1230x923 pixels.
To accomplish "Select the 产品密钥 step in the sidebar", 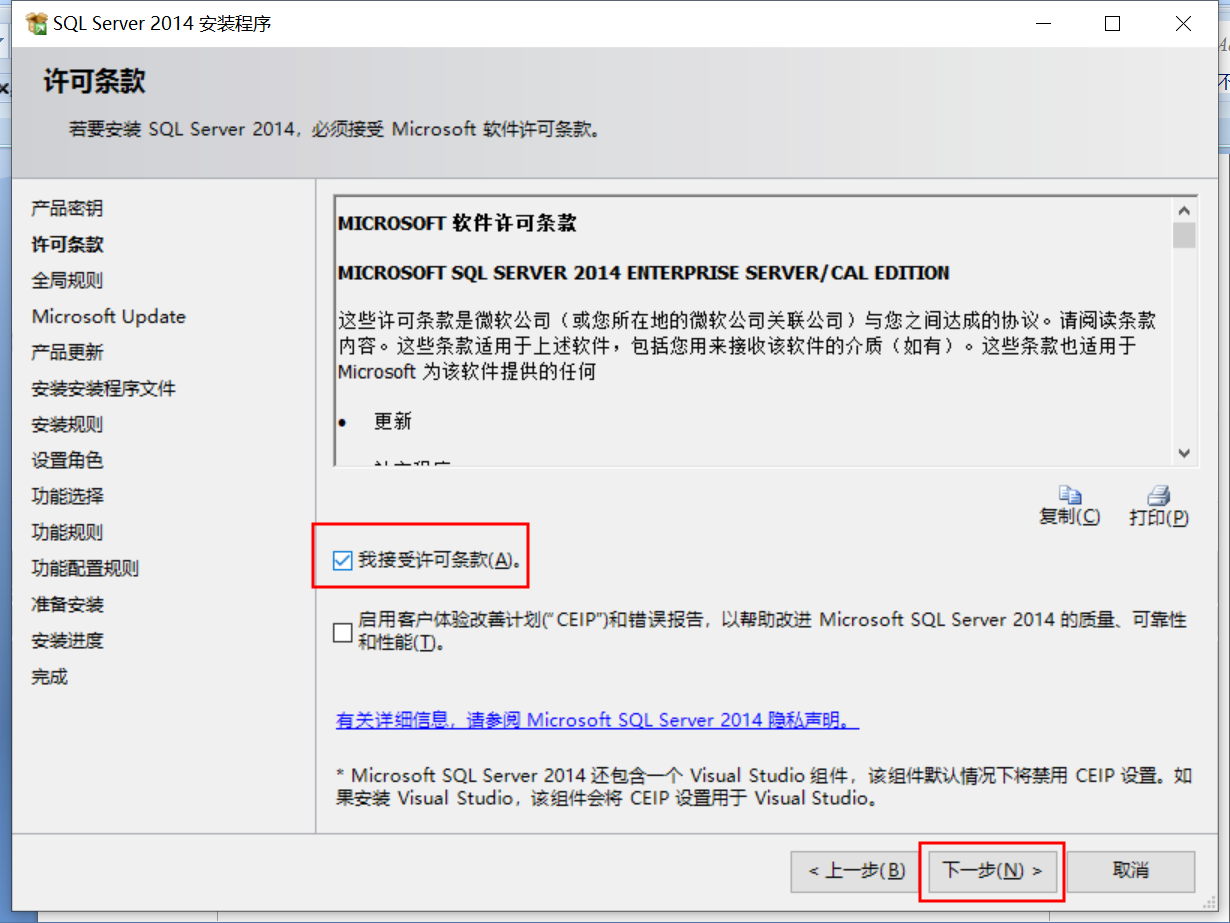I will click(x=67, y=208).
